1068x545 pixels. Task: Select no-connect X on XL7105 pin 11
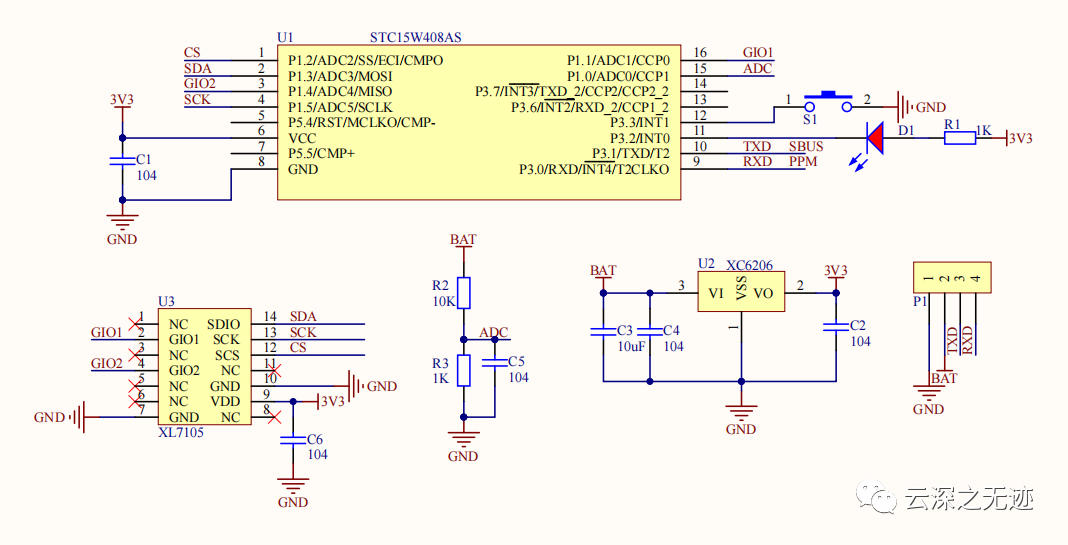pos(274,370)
